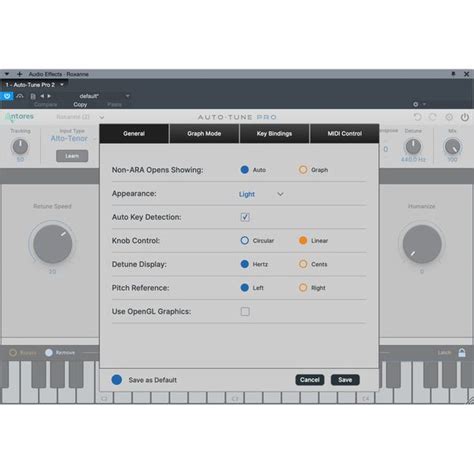Choose Linear knob control
This screenshot has height=474, width=474.
click(303, 240)
